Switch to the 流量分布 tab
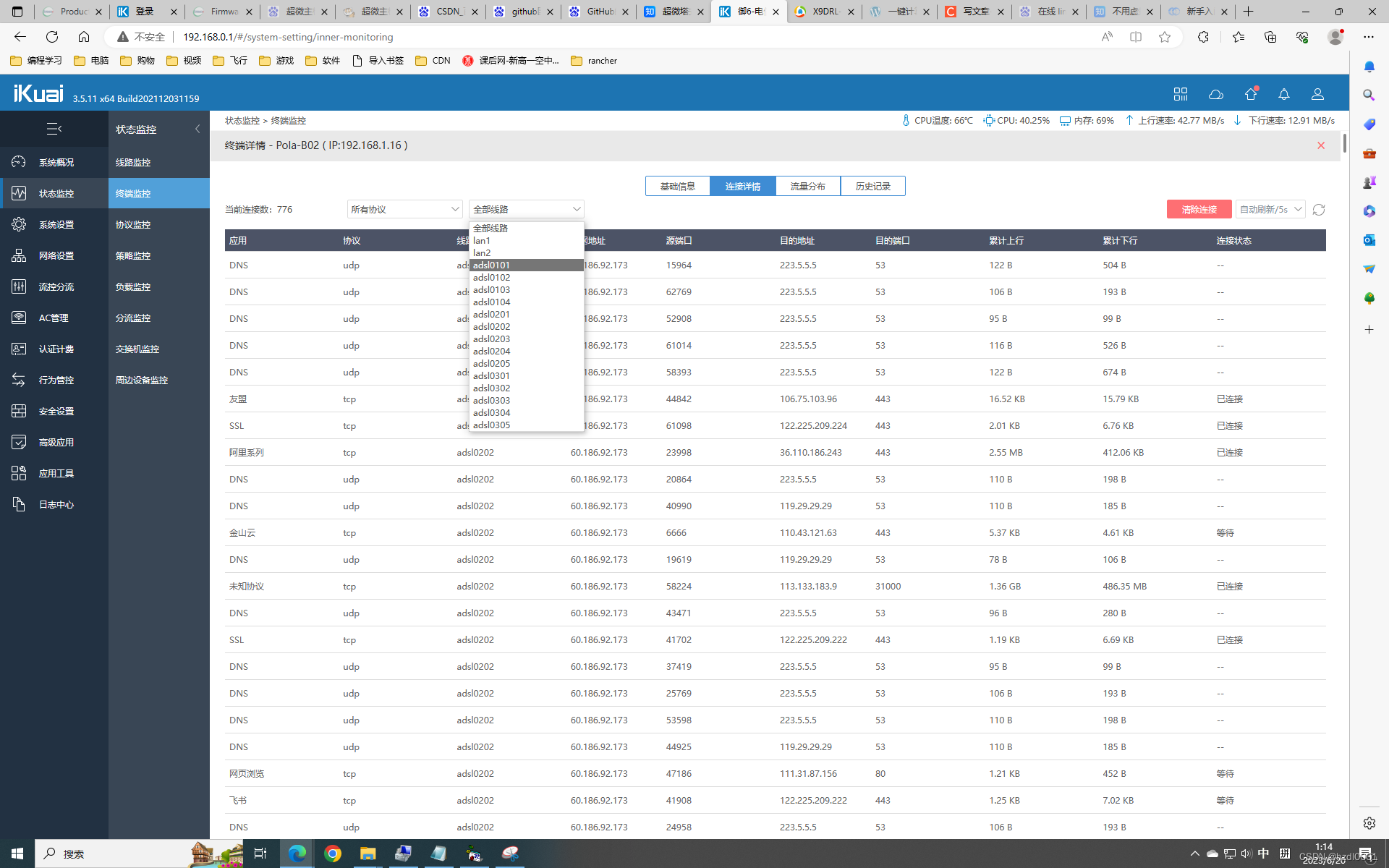1389x868 pixels. (x=807, y=186)
